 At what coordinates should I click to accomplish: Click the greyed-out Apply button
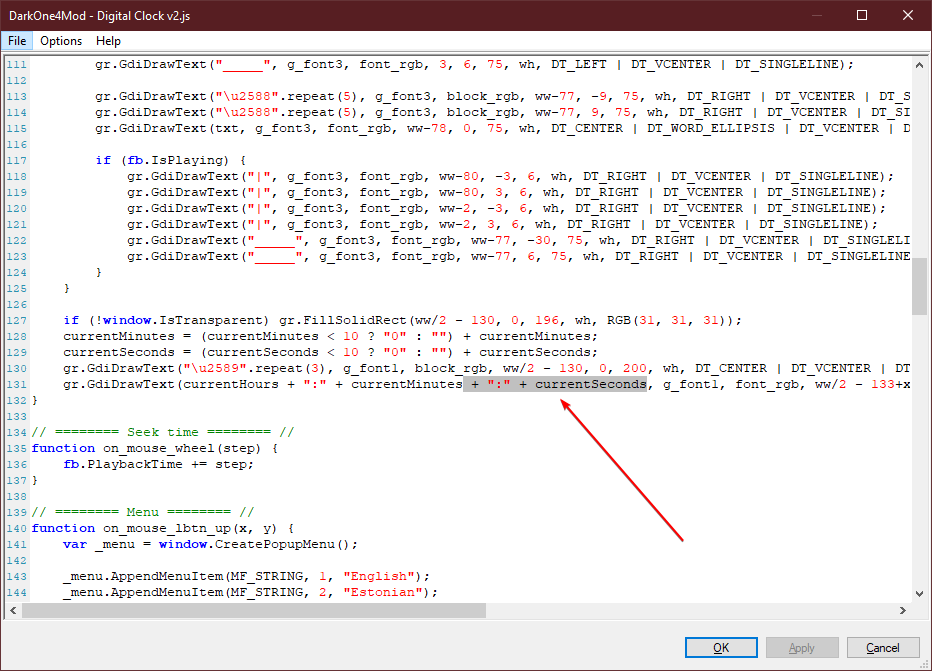click(801, 648)
